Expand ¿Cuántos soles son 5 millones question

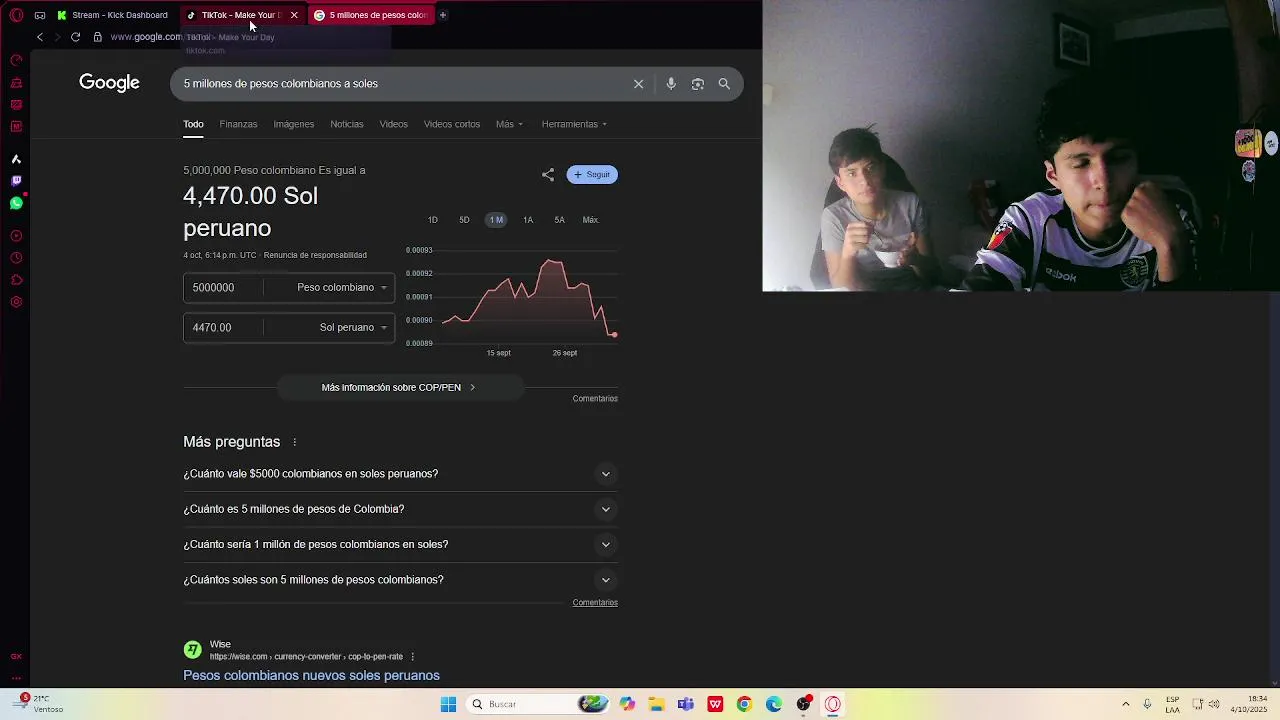coord(400,580)
